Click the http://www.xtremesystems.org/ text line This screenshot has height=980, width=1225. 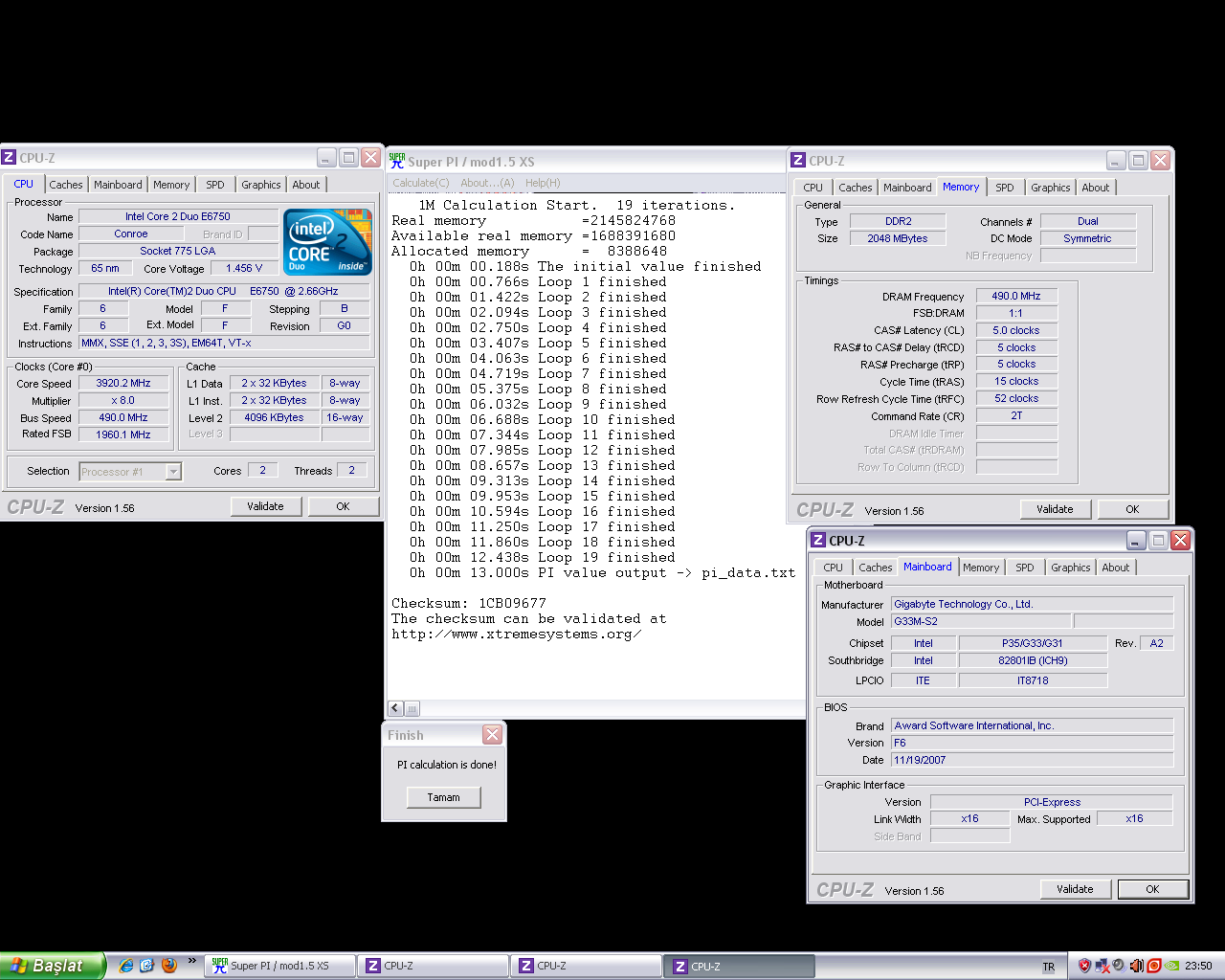click(516, 634)
